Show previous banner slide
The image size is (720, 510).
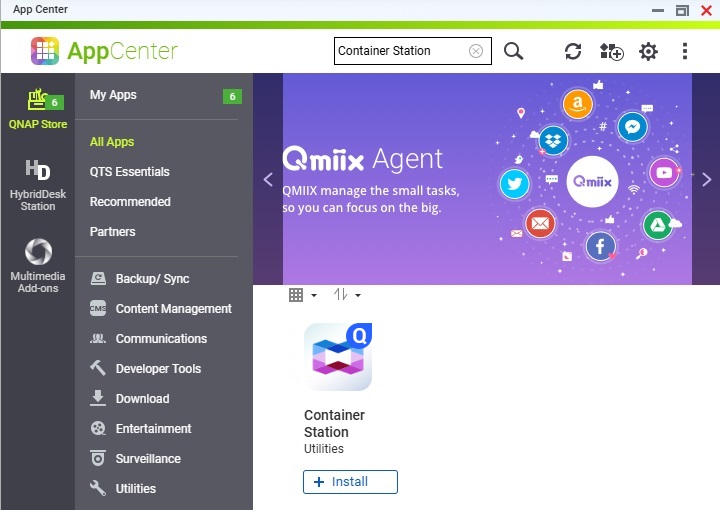coord(268,180)
